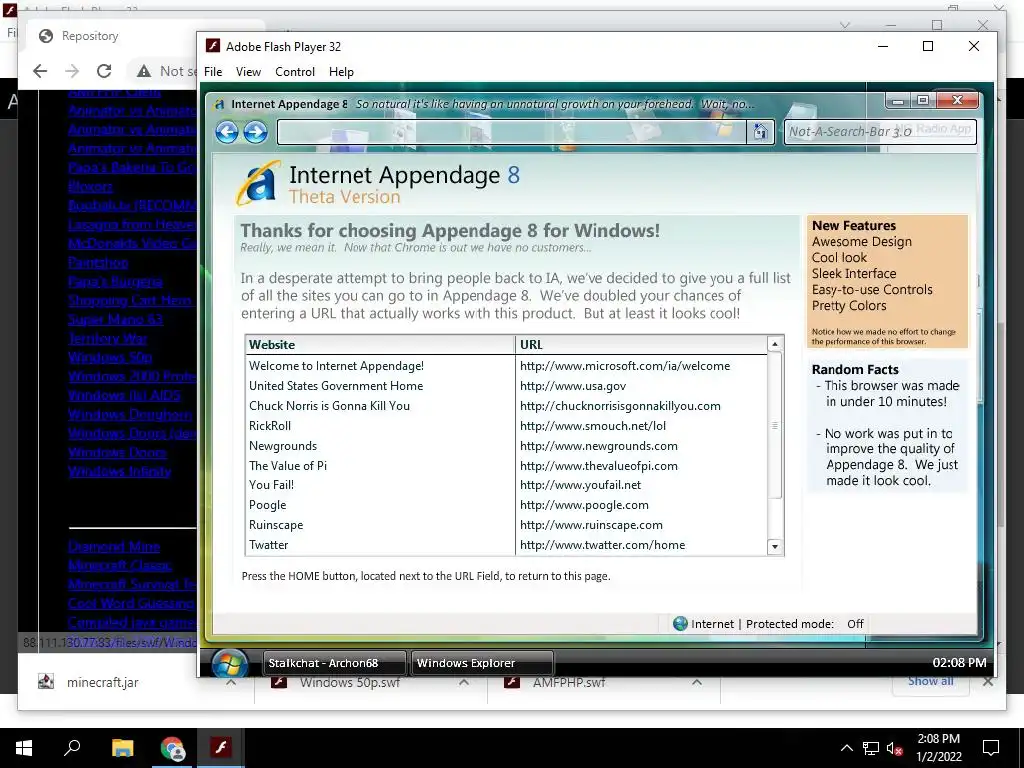The image size is (1024, 768).
Task: Click the Adobe Flash Player title icon
Action: tap(212, 46)
